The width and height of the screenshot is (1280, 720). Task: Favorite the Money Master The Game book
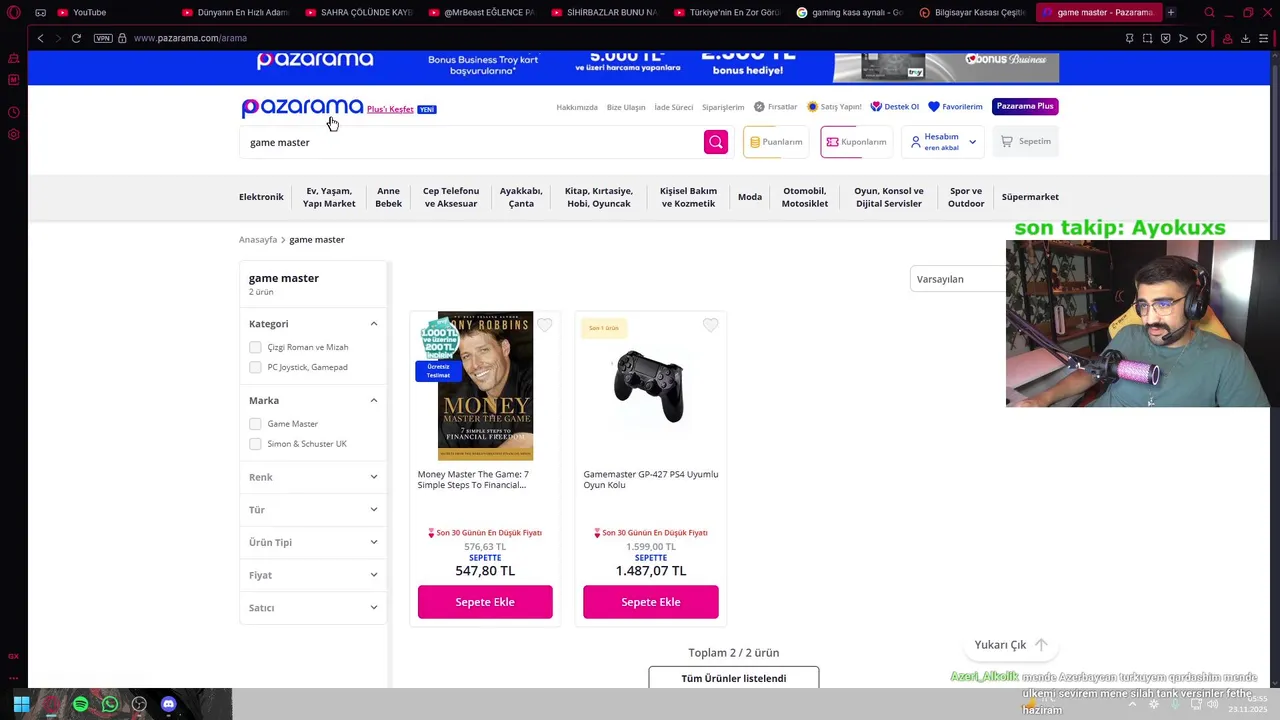(544, 325)
